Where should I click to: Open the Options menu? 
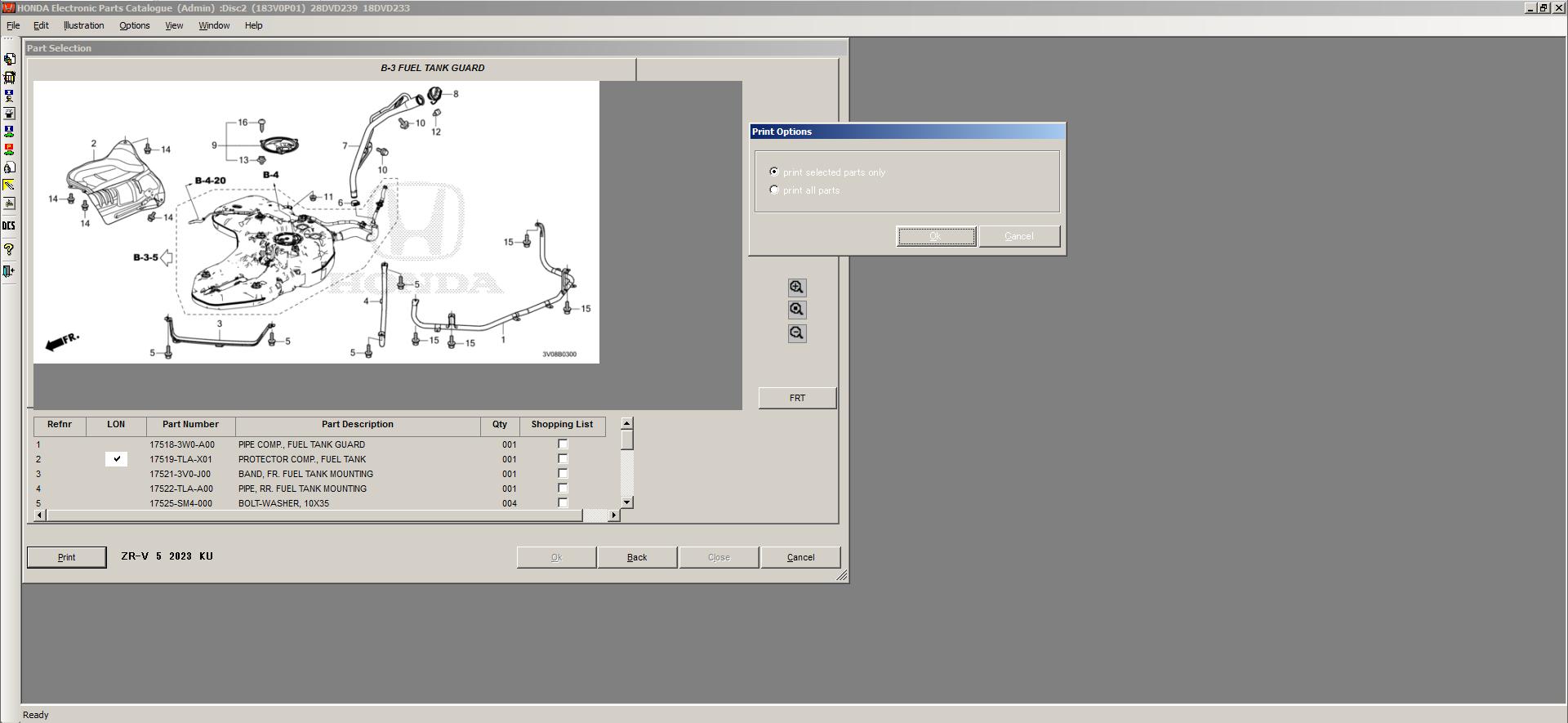click(135, 25)
